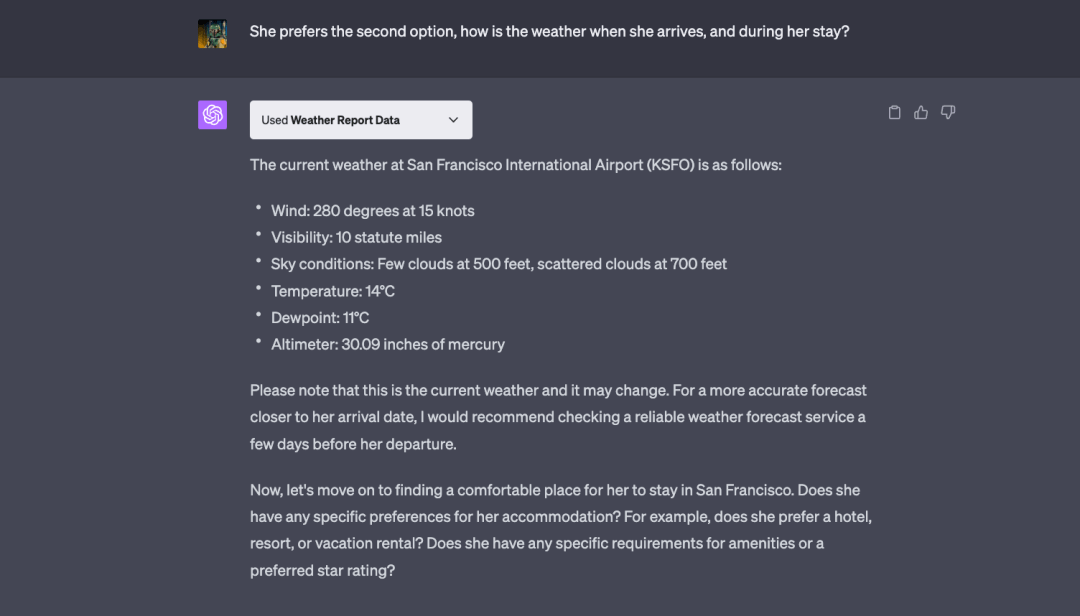
Task: Click the ChatGPT logo avatar
Action: click(x=213, y=115)
